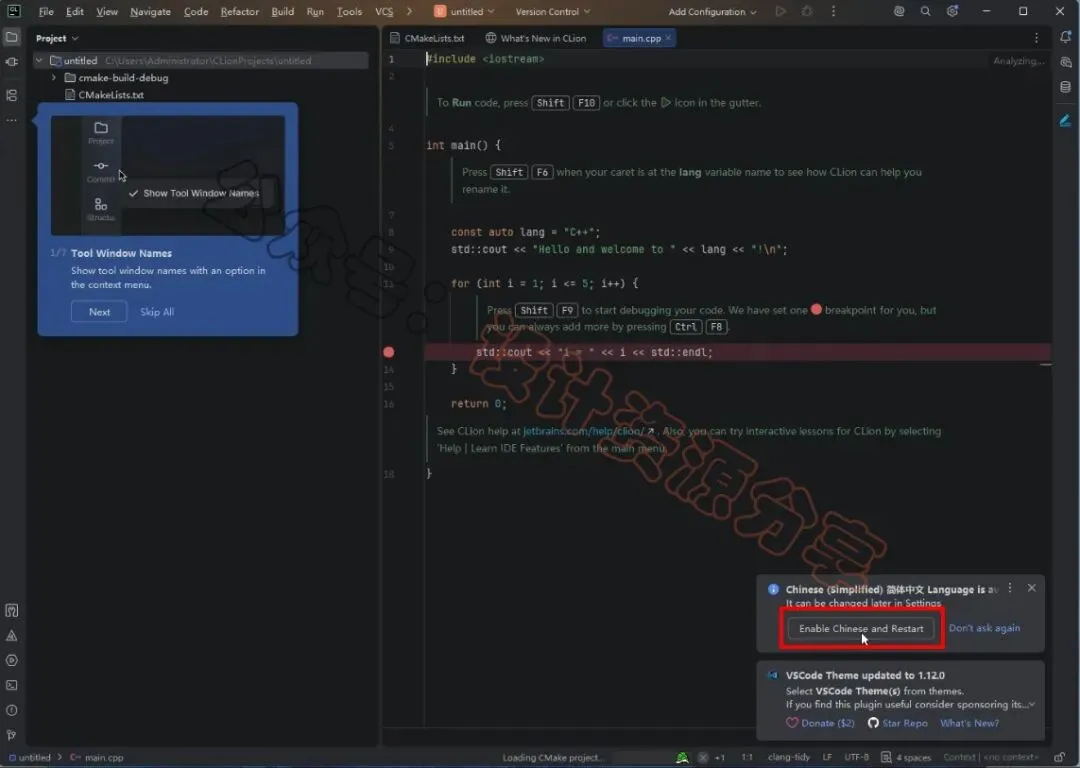Viewport: 1080px width, 768px height.
Task: Close the main.cpp editor tab
Action: 668,38
